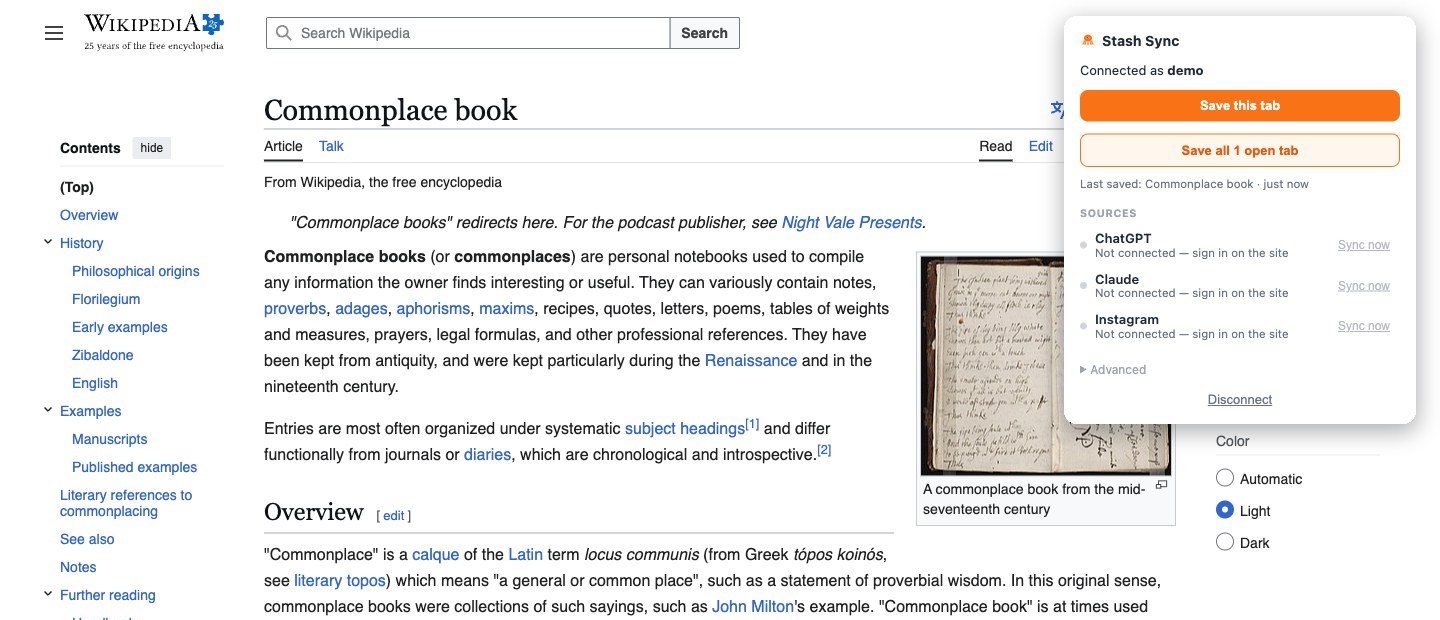
Task: Open the Read view tab
Action: tap(995, 146)
